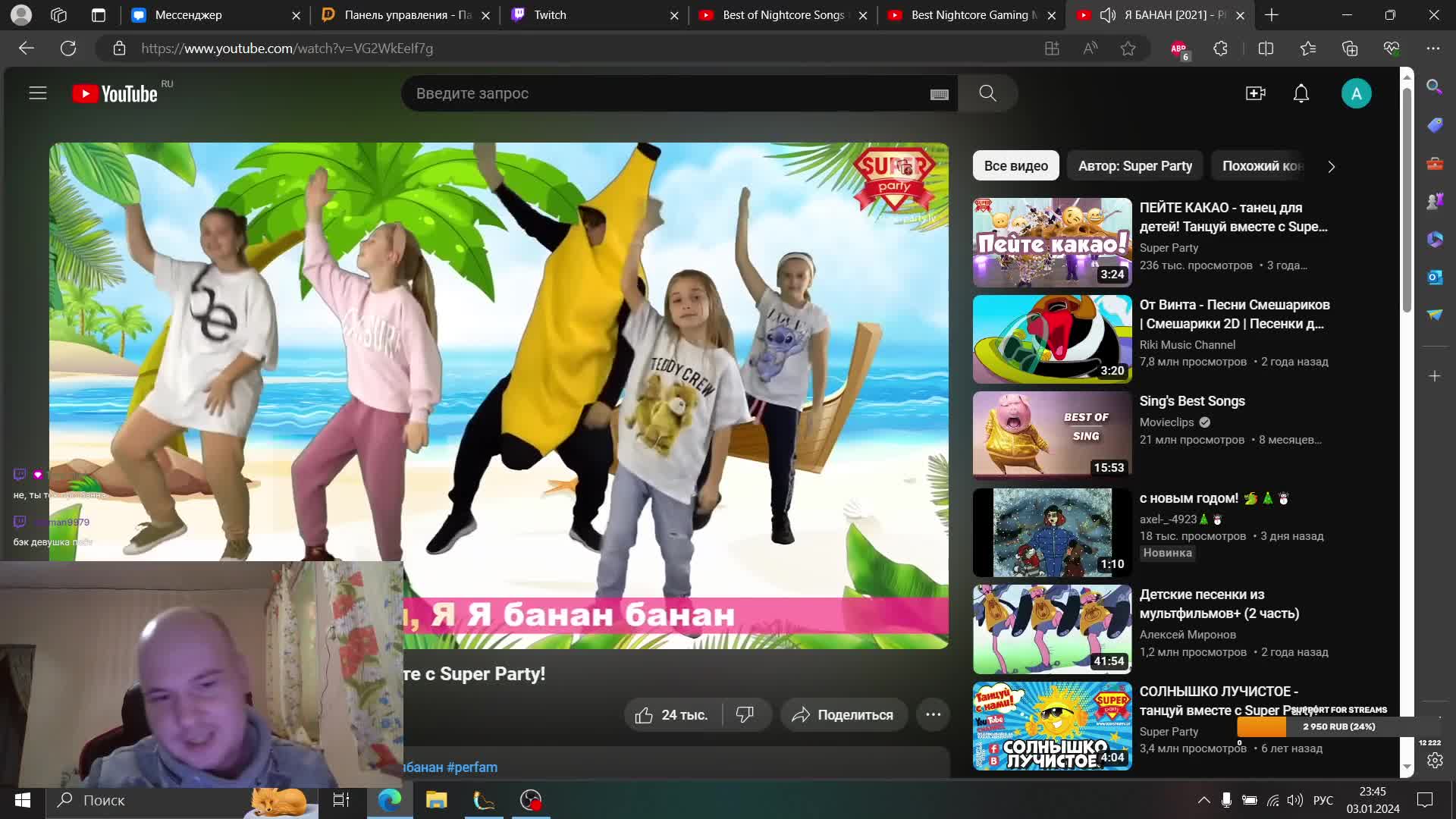Click the page vertical scrollbar thumb

pyautogui.click(x=1407, y=201)
